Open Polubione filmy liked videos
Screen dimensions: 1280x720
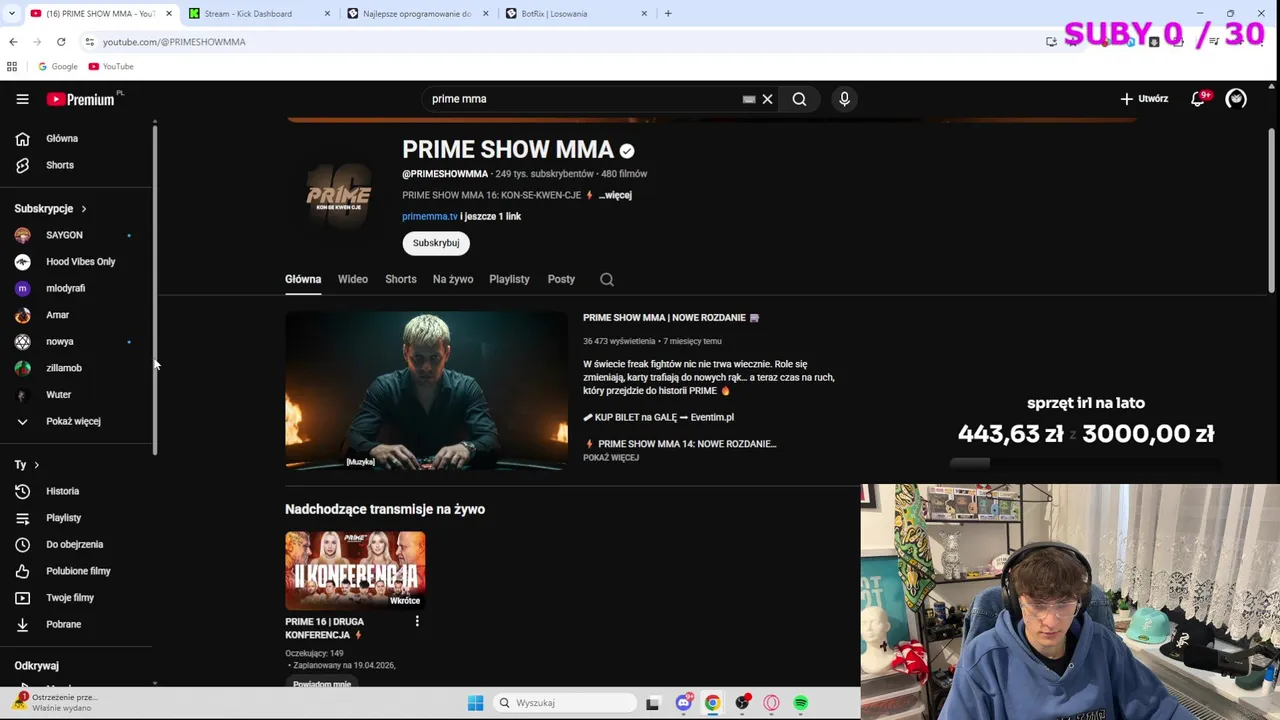[80, 571]
